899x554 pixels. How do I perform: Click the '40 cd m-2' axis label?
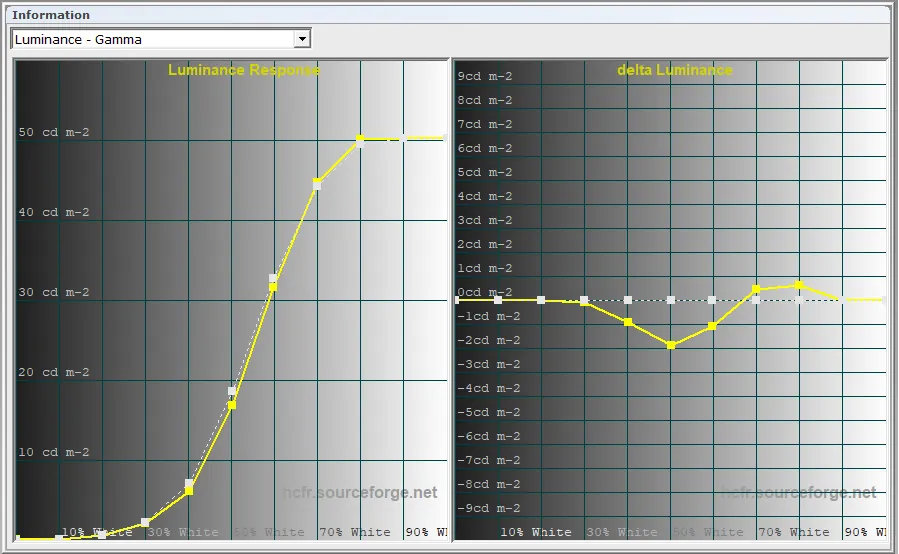pyautogui.click(x=54, y=212)
